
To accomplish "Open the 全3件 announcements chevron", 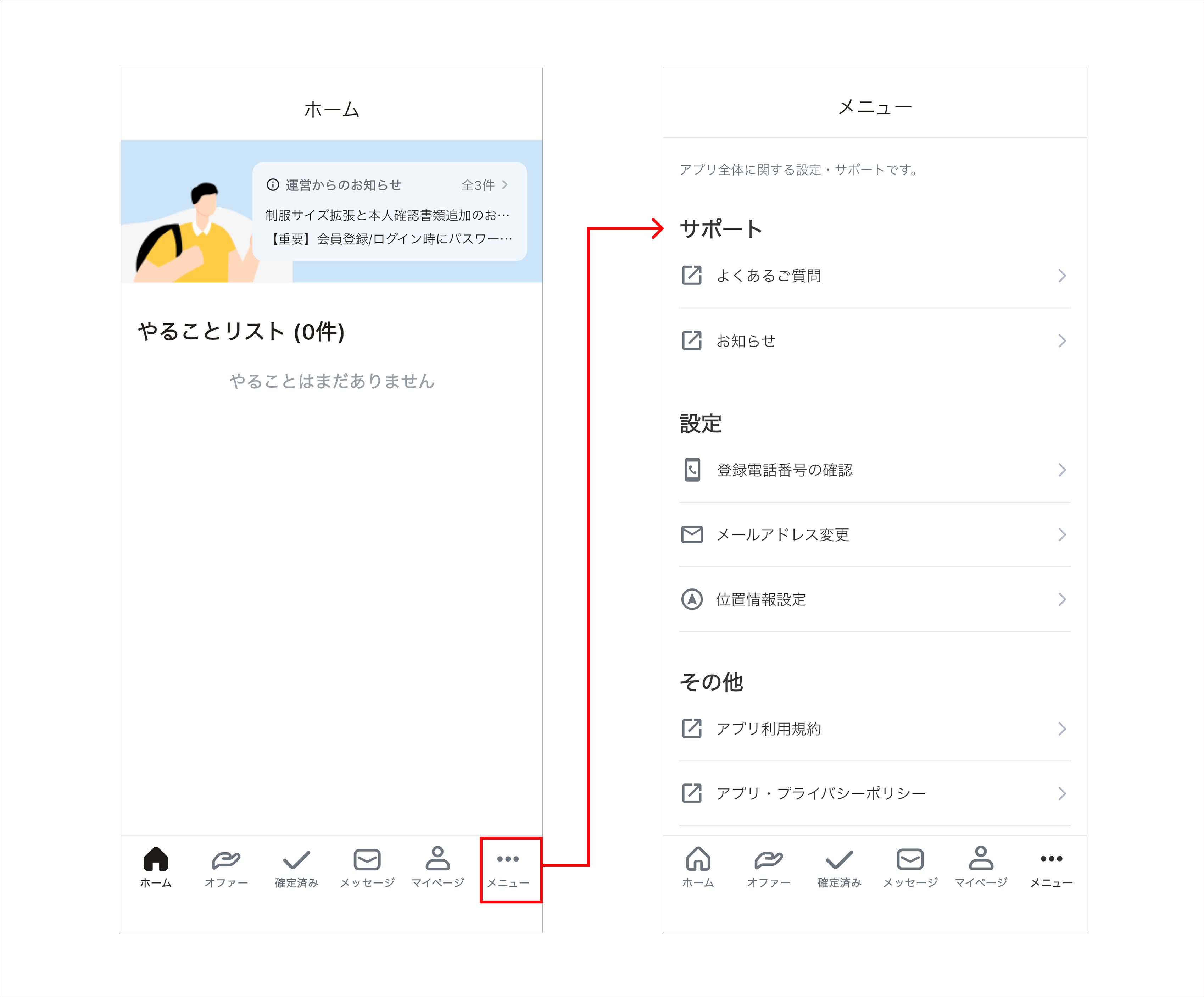I will [x=505, y=185].
